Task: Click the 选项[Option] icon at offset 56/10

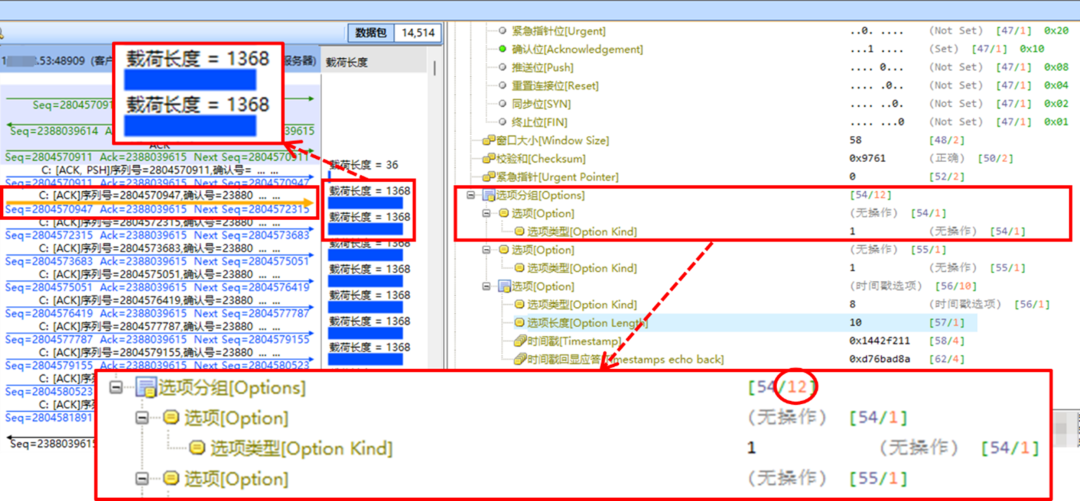Action: 505,287
